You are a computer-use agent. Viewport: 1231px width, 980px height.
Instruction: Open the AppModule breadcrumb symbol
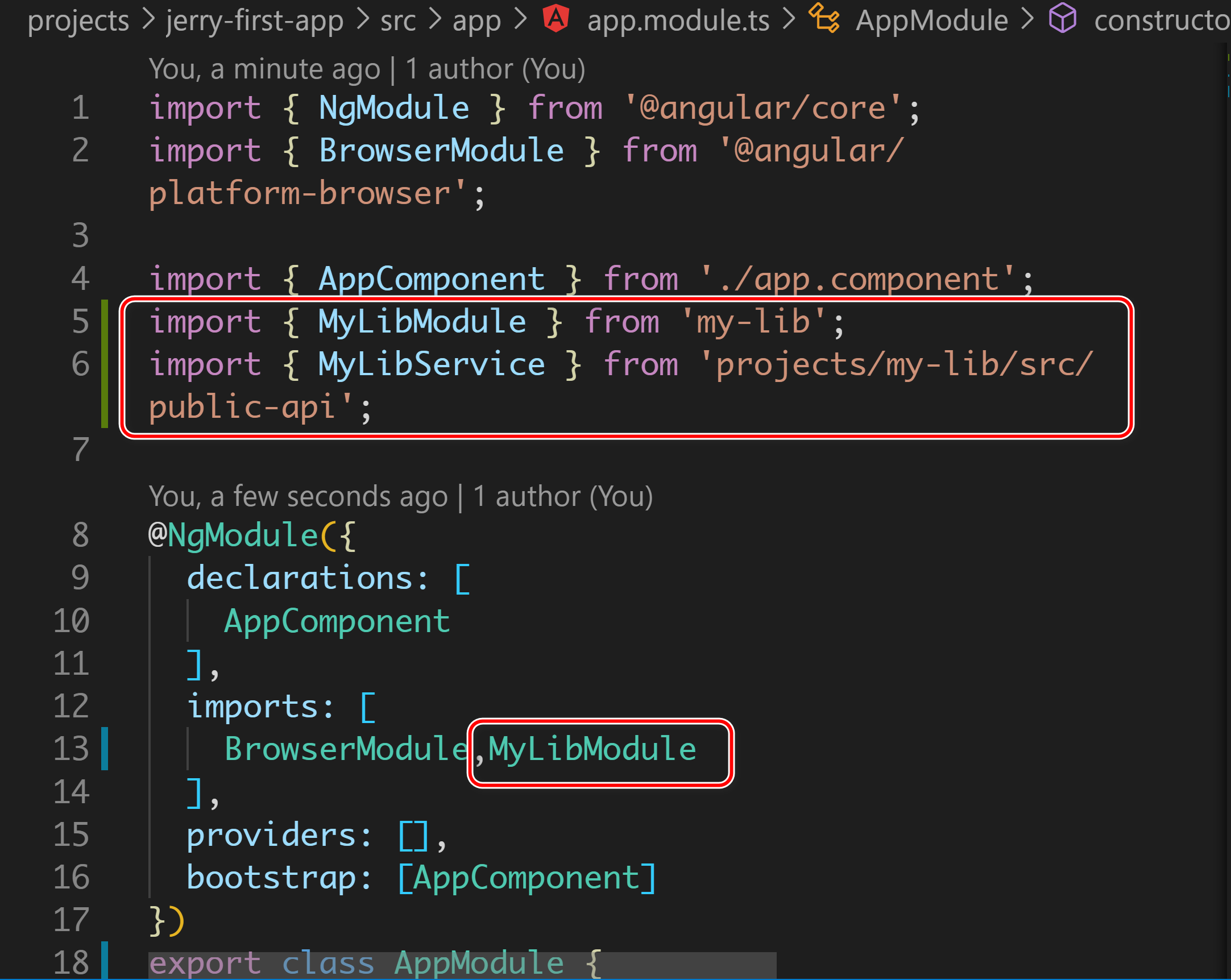pyautogui.click(x=931, y=20)
